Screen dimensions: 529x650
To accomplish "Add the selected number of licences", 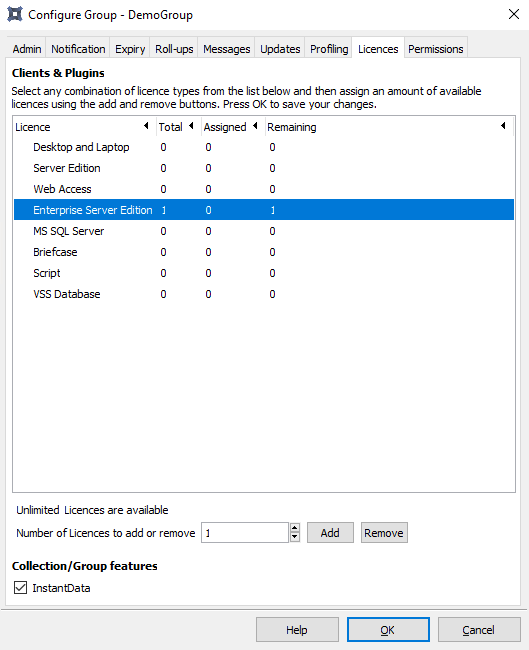I will pyautogui.click(x=330, y=533).
